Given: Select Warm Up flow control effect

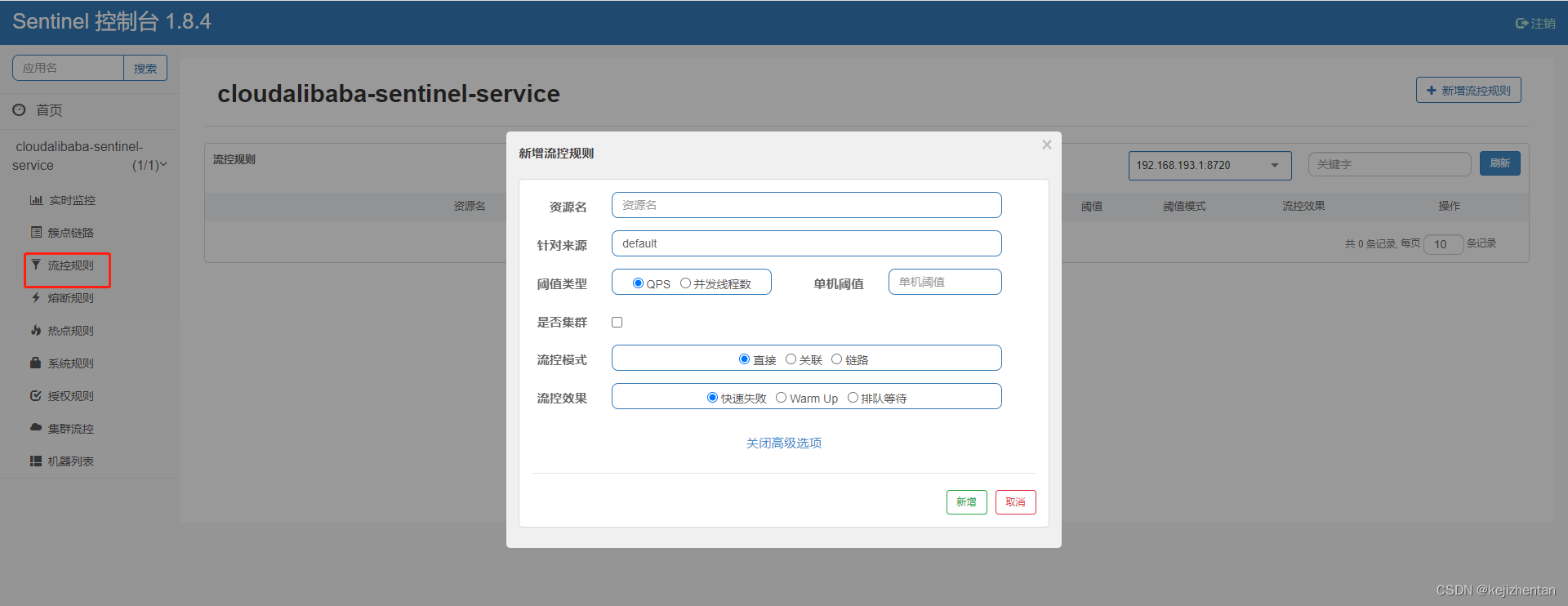Looking at the screenshot, I should tap(781, 398).
